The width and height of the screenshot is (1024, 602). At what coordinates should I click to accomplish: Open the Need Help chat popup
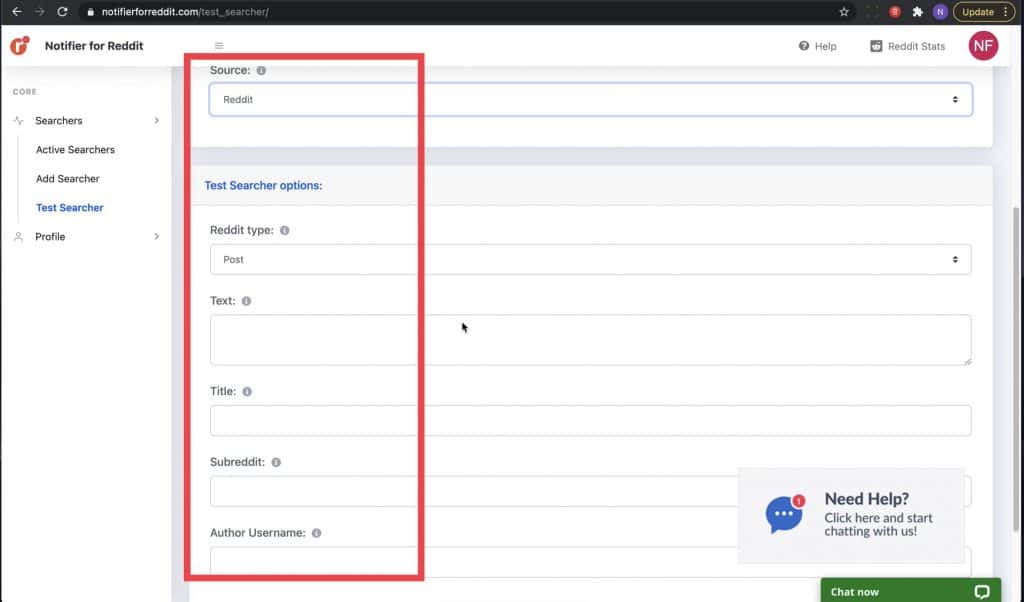pyautogui.click(x=851, y=515)
